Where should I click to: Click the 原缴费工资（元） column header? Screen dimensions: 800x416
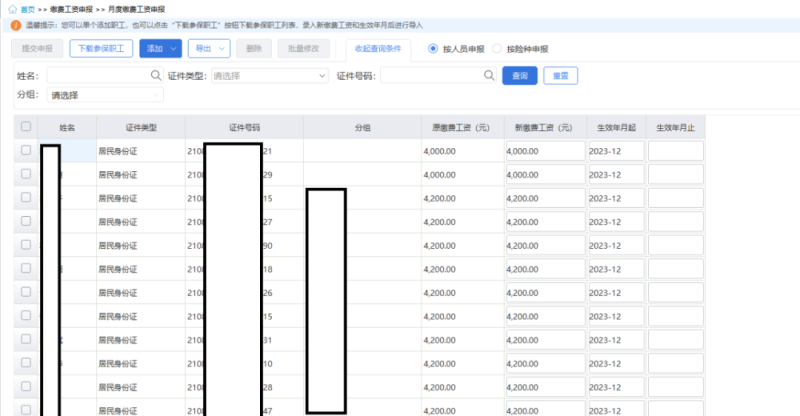click(460, 127)
